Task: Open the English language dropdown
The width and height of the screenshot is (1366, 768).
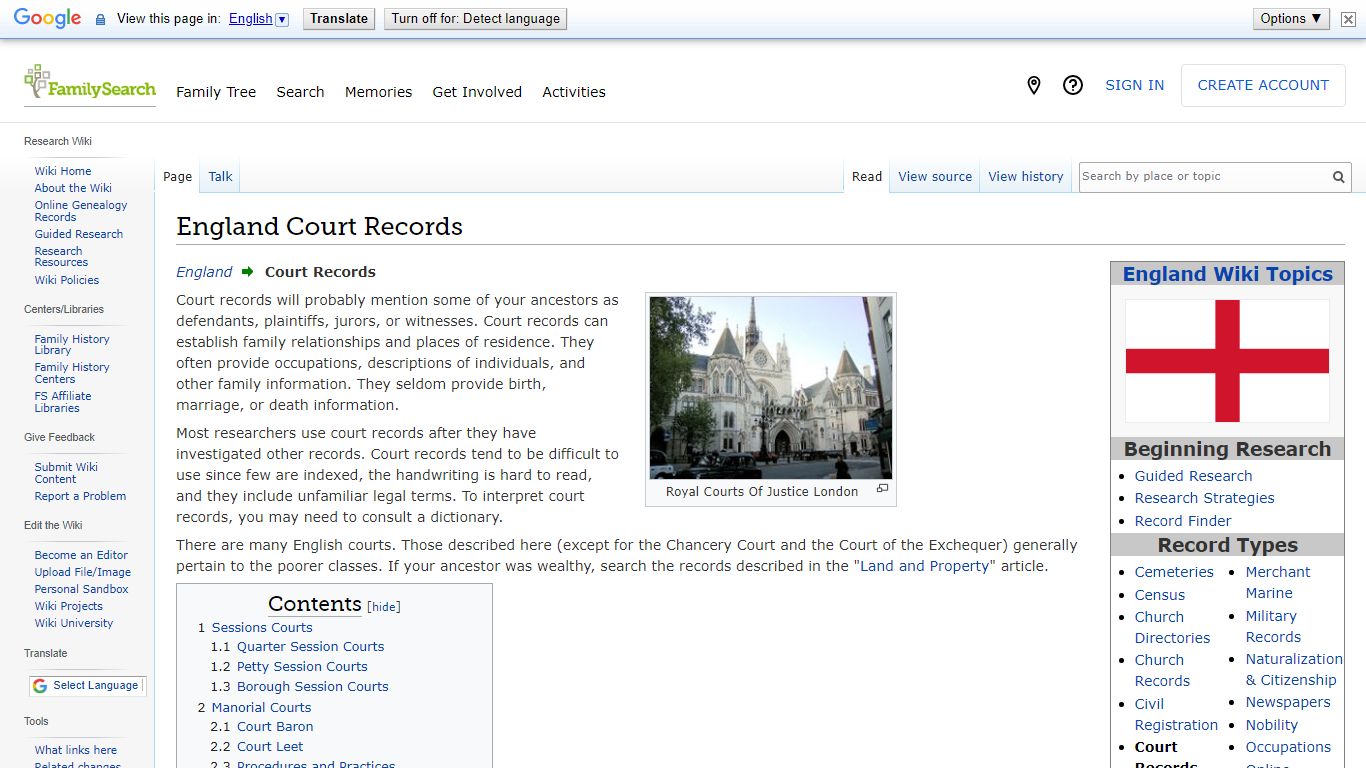Action: pyautogui.click(x=258, y=19)
